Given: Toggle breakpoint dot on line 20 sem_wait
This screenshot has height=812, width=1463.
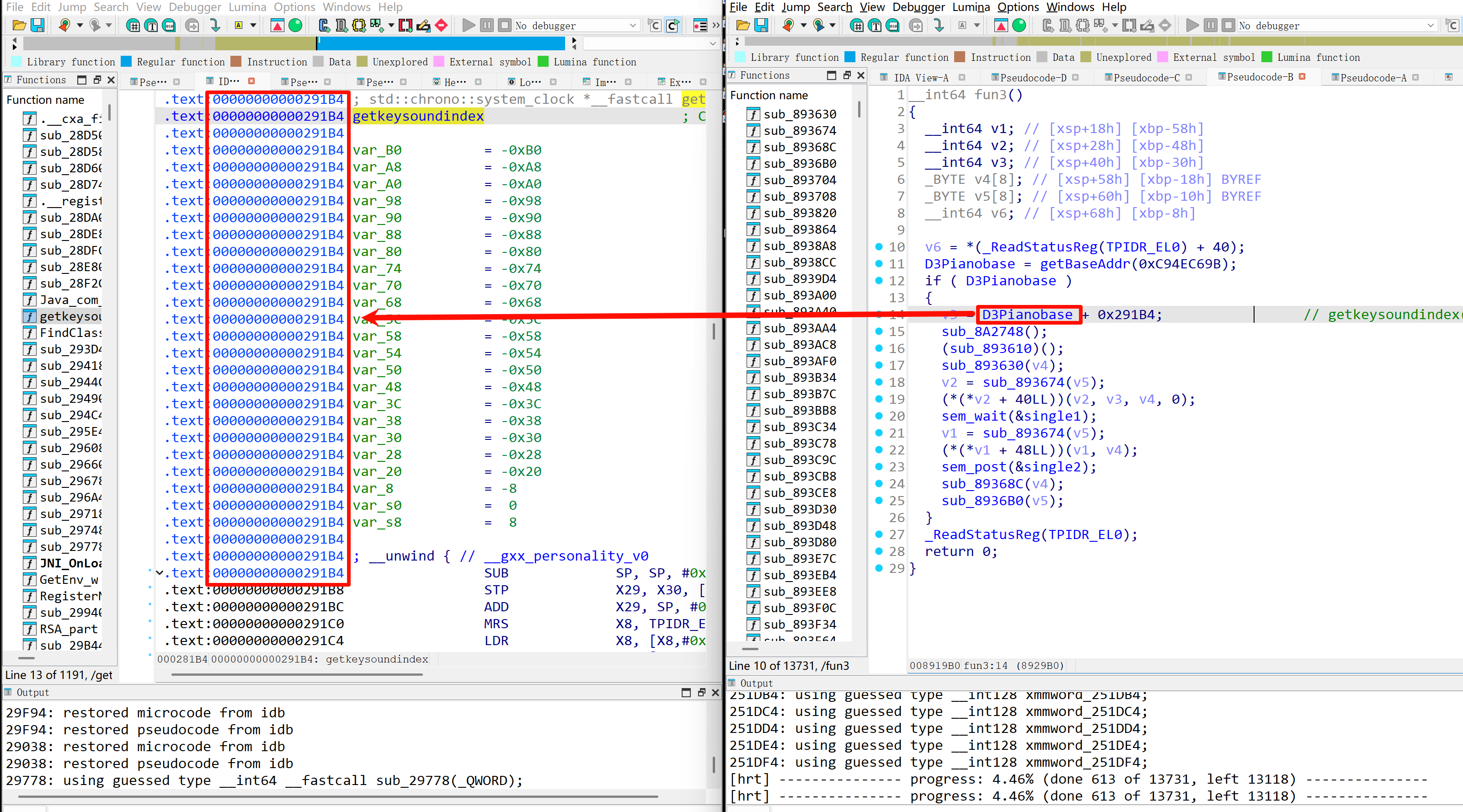Looking at the screenshot, I should (x=879, y=416).
